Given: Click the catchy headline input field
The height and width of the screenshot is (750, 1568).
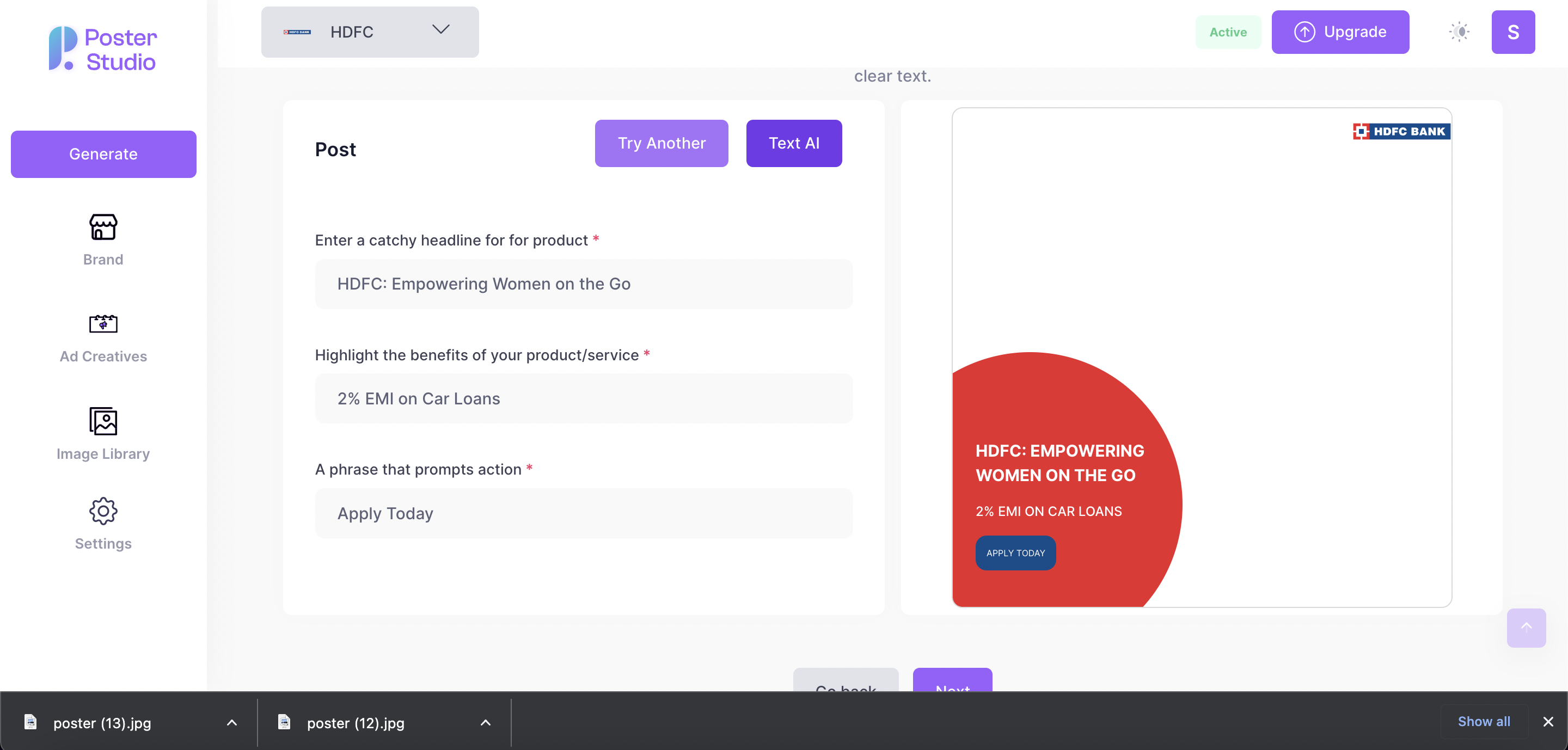Looking at the screenshot, I should click(x=583, y=284).
